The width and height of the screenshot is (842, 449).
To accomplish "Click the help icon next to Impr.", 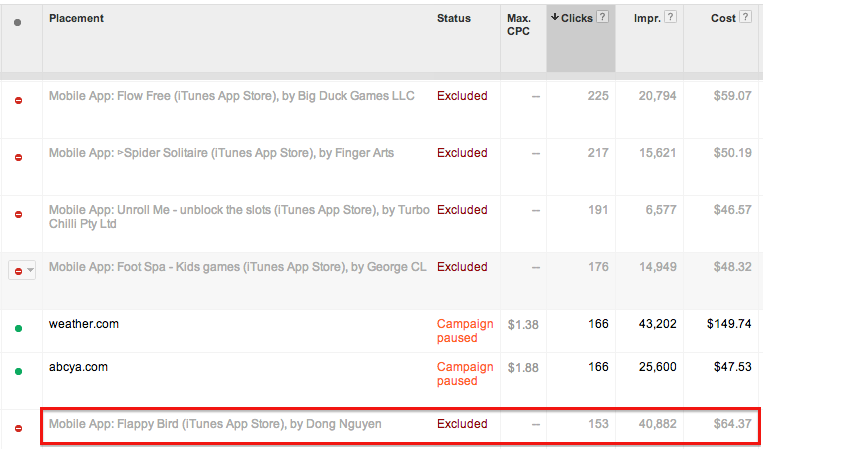I will (670, 17).
